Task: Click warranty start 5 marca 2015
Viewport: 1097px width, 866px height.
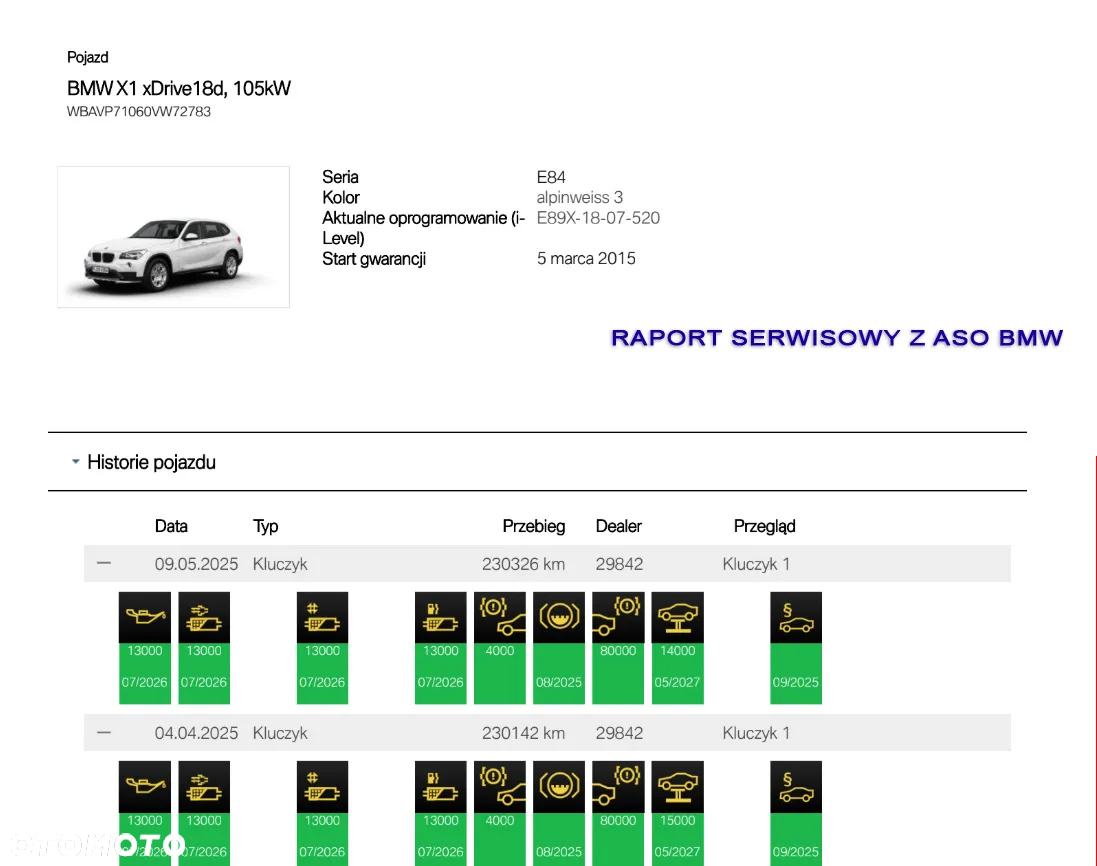Action: 586,259
